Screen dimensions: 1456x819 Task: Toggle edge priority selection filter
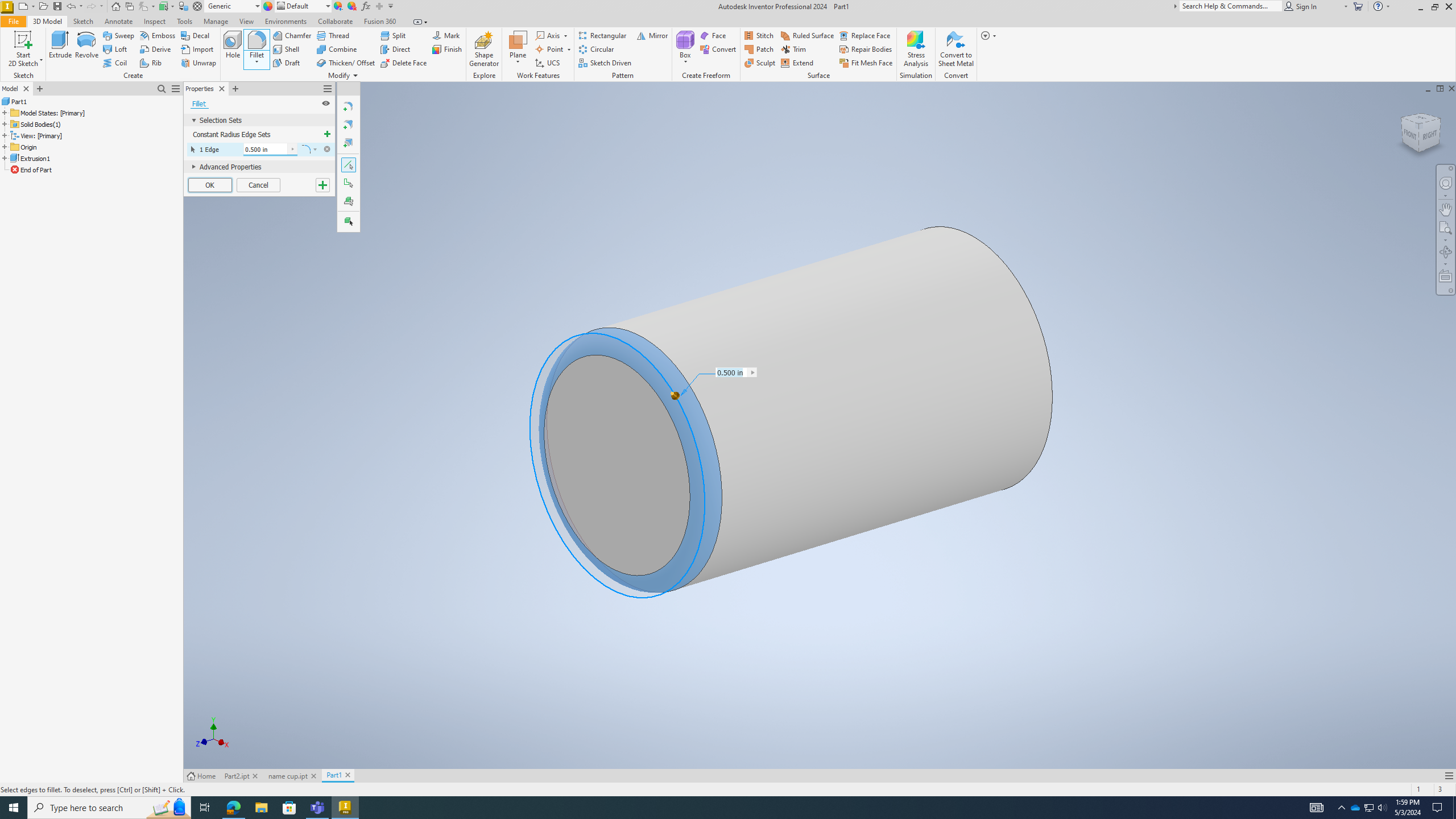(x=349, y=165)
